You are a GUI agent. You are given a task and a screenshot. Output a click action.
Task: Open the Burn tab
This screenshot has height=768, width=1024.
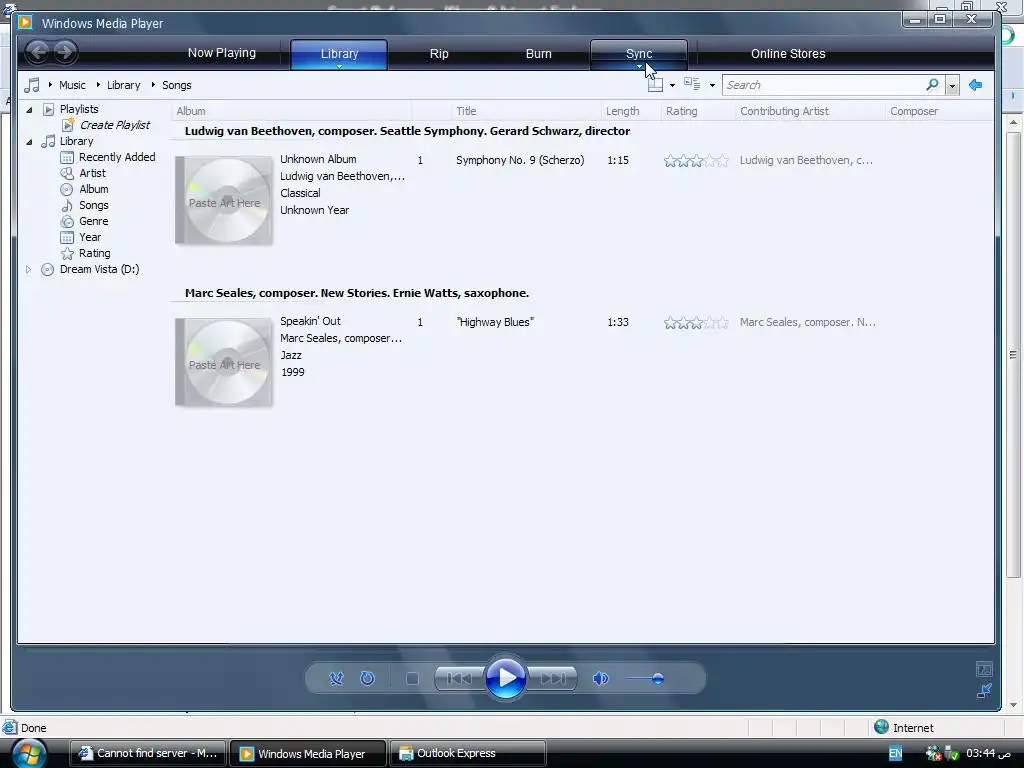coord(539,54)
